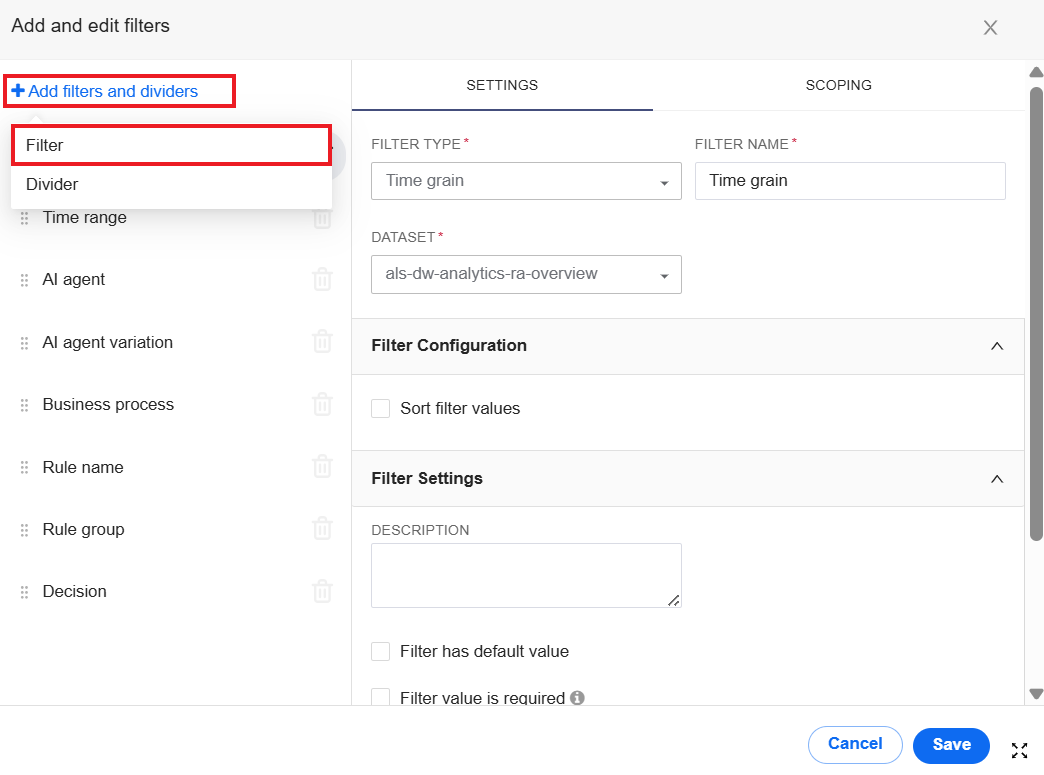Grab the Rule name drag handle
Viewport: 1044px width, 775px height.
[x=25, y=467]
